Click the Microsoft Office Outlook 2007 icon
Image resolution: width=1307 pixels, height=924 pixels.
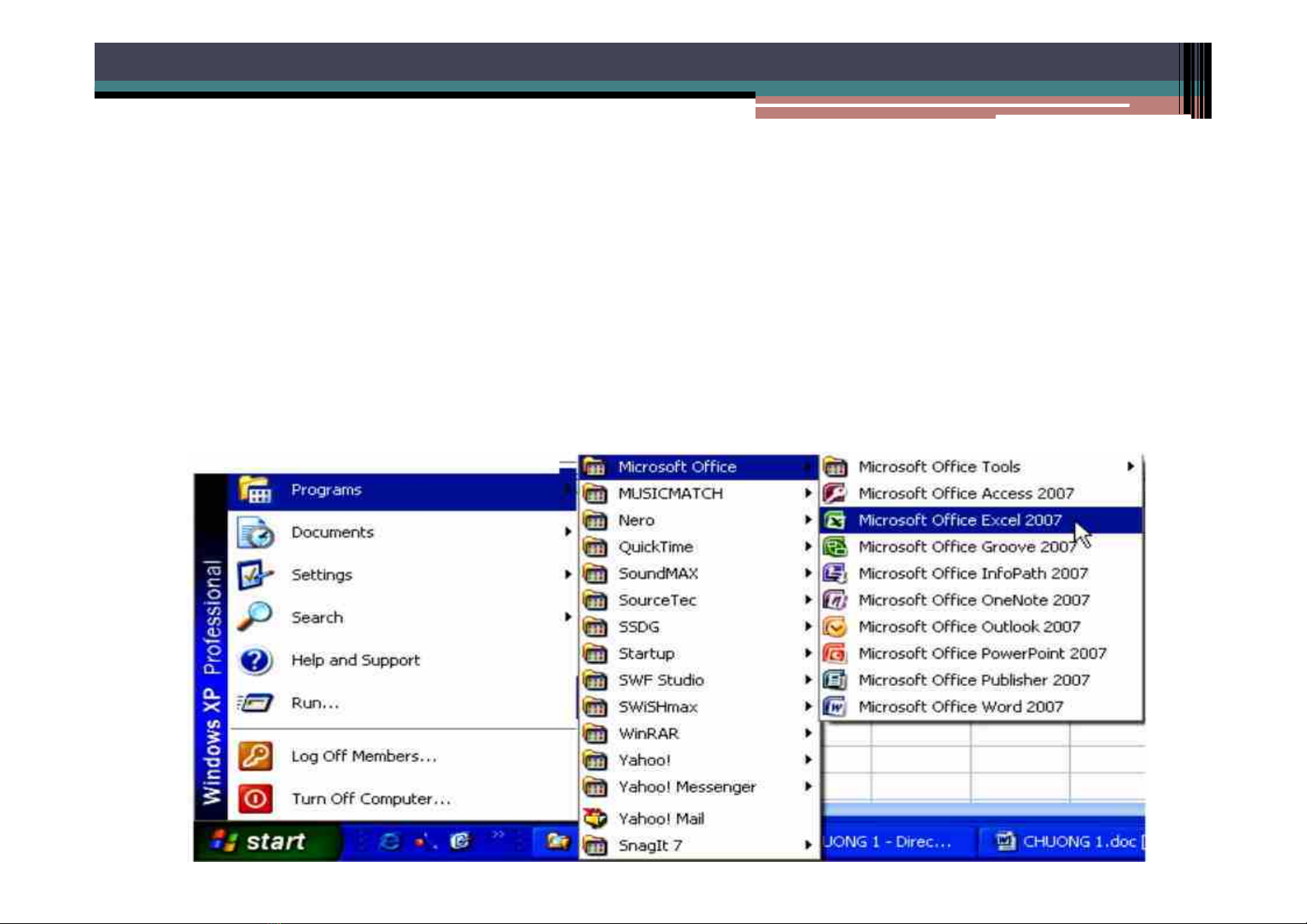pyautogui.click(x=835, y=627)
